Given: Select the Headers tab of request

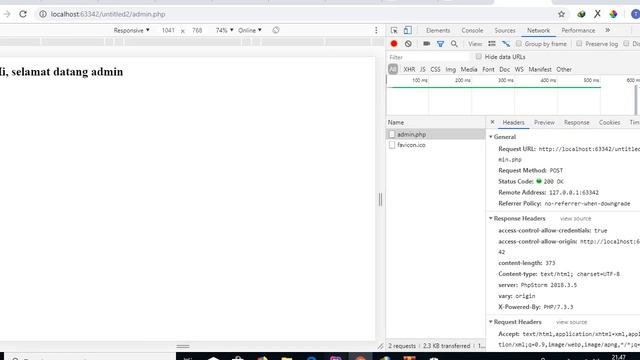Looking at the screenshot, I should (513, 122).
